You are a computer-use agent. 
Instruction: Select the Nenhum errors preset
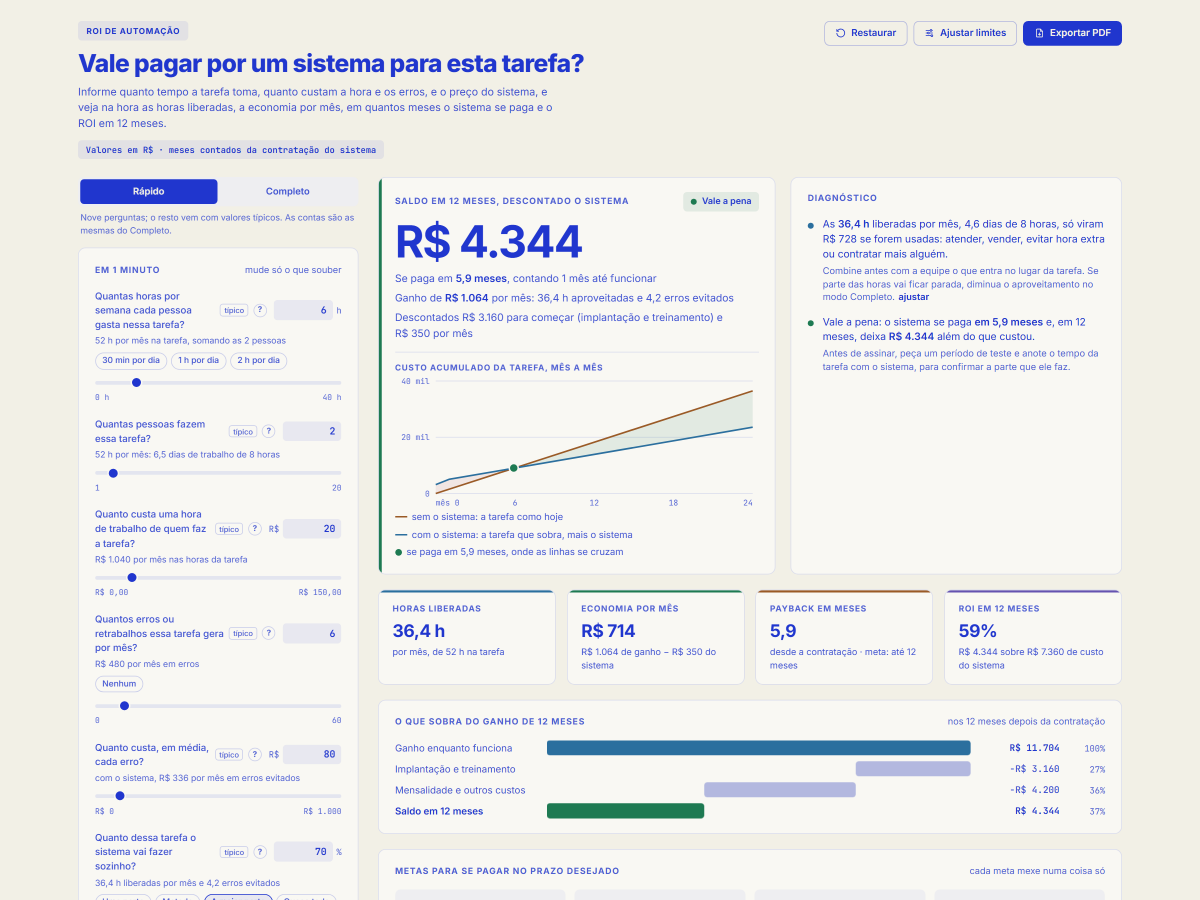119,684
